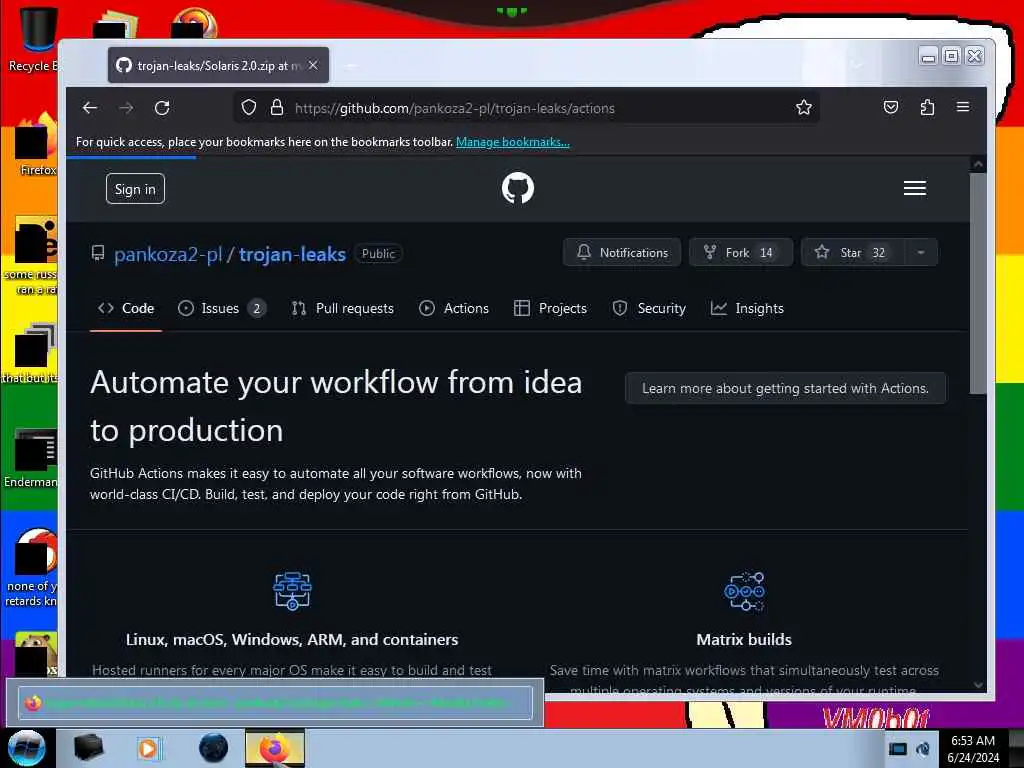
Task: Click the address bar URL field
Action: pos(526,108)
